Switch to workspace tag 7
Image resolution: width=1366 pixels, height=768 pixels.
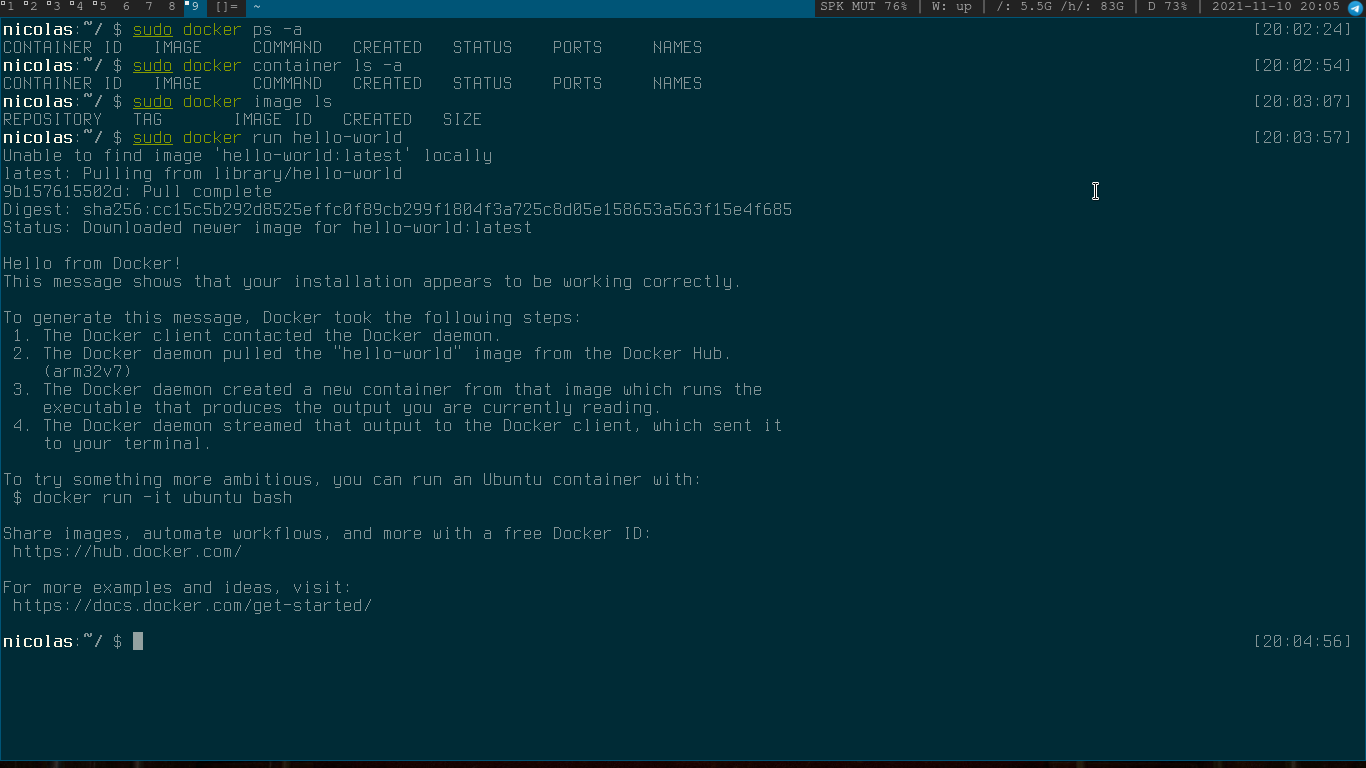149,7
